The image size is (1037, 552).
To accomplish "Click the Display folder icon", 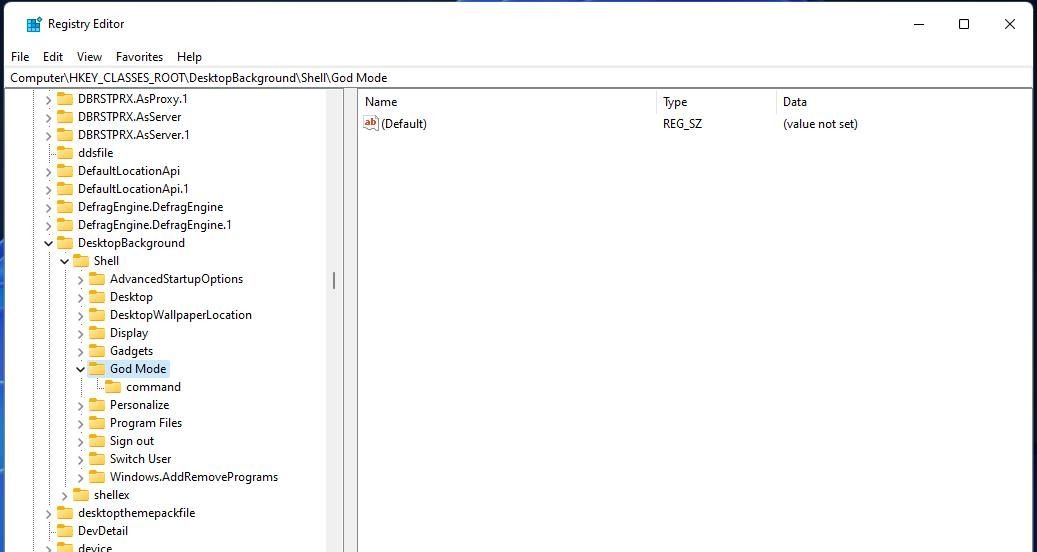I will point(97,333).
